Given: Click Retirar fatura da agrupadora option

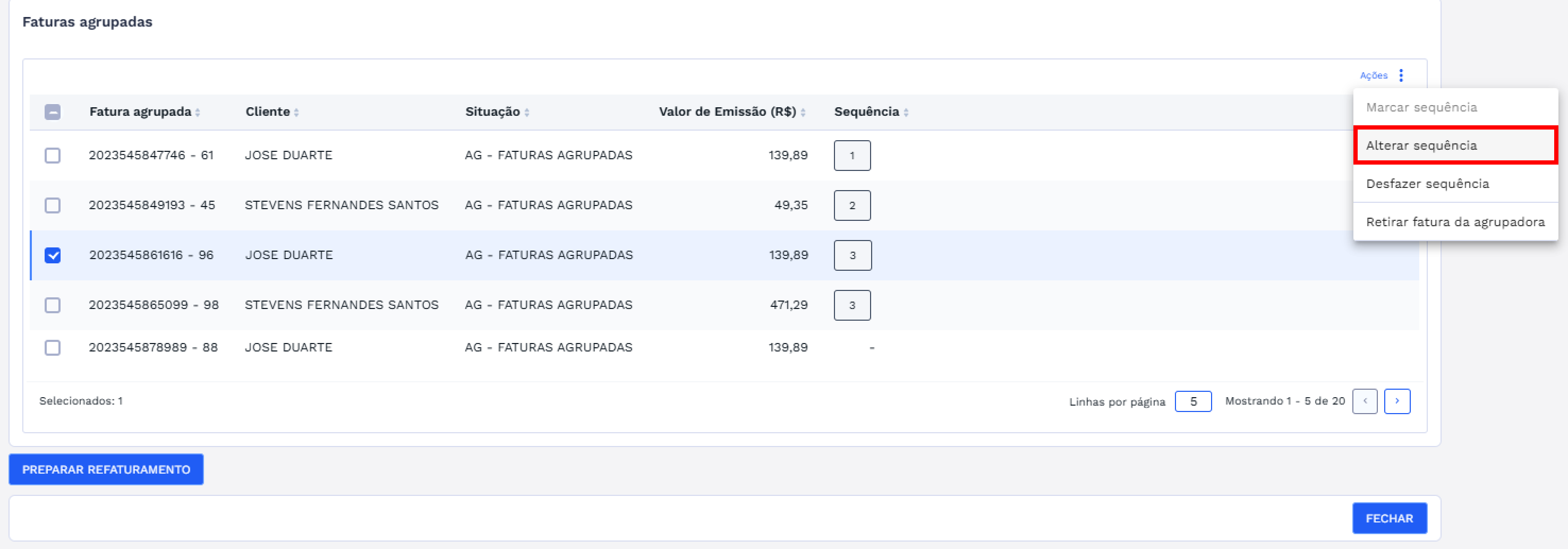Looking at the screenshot, I should pos(1455,222).
